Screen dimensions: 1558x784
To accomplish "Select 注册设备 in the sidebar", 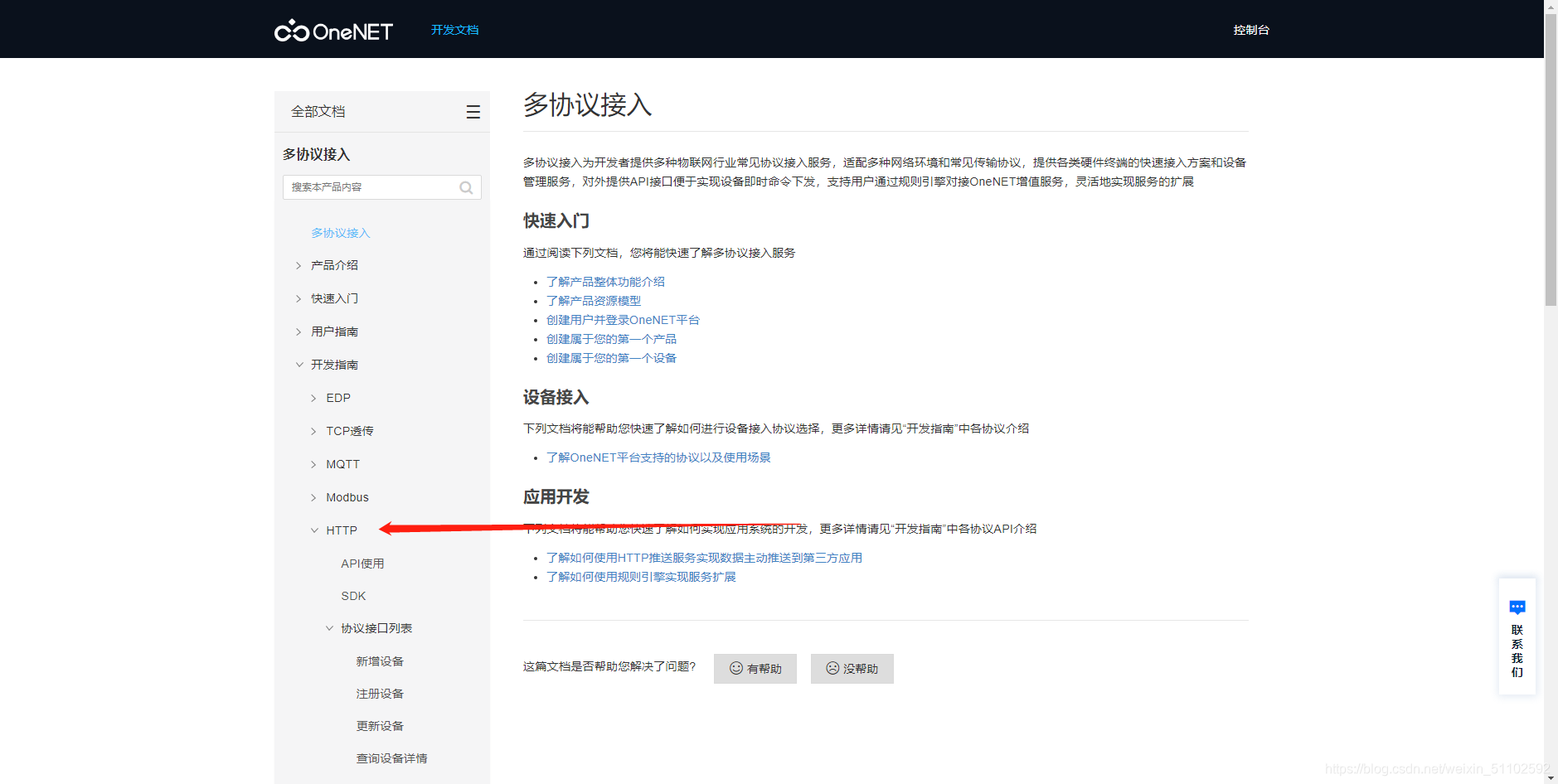I will pos(380,694).
